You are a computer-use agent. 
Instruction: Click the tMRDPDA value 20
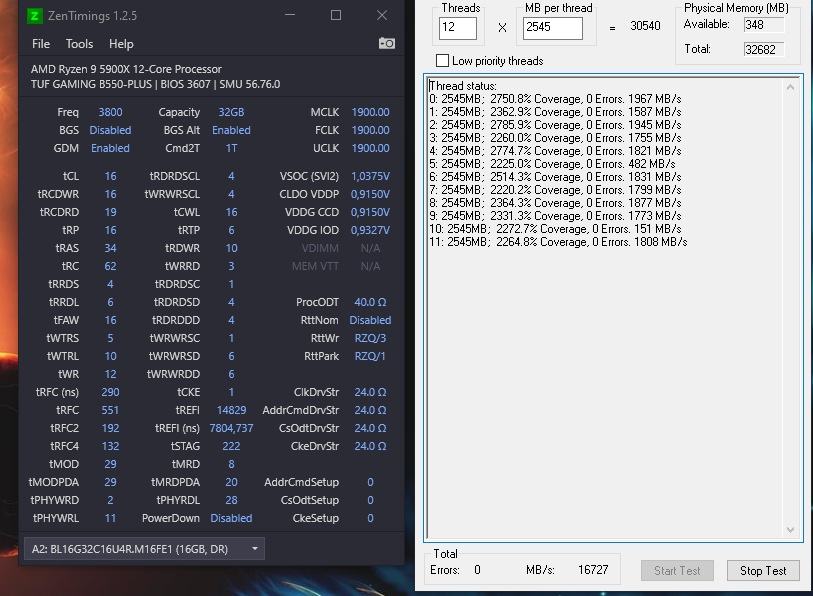point(231,482)
